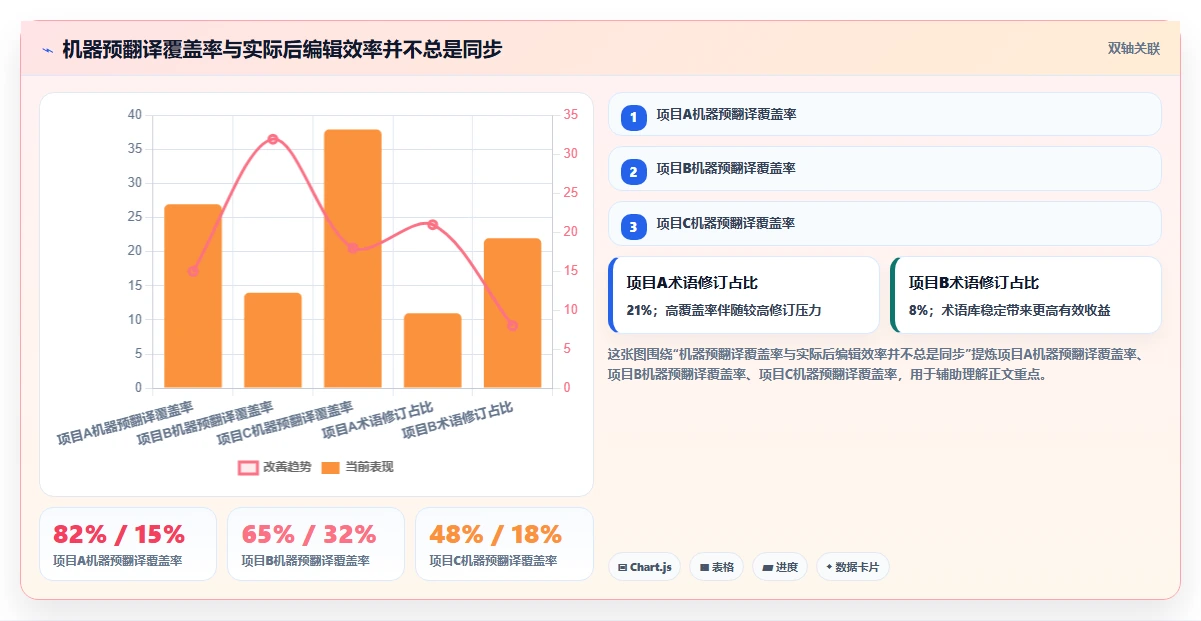Click the trend line point at value 32

(273, 139)
